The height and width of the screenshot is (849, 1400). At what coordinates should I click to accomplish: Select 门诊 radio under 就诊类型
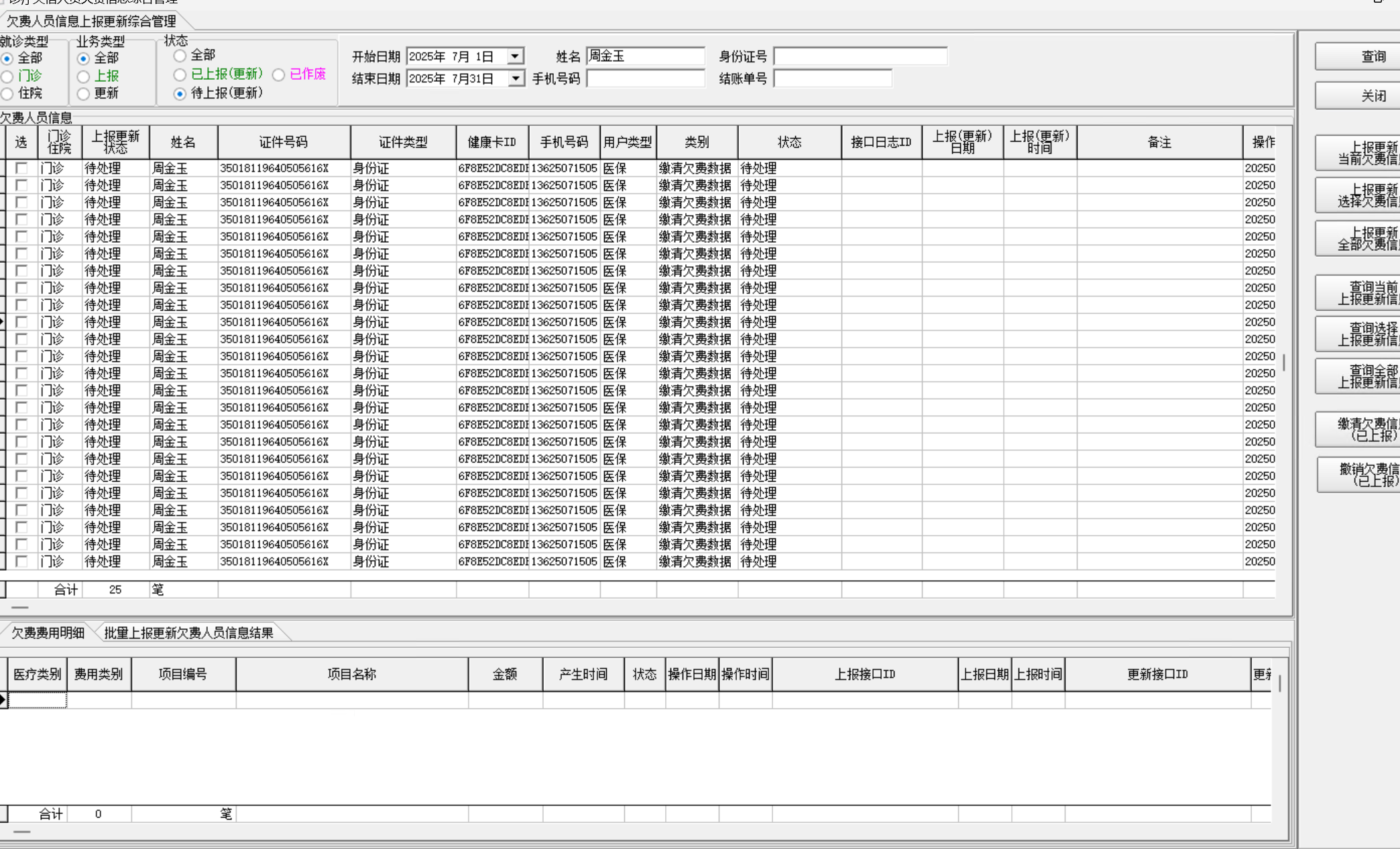click(7, 76)
